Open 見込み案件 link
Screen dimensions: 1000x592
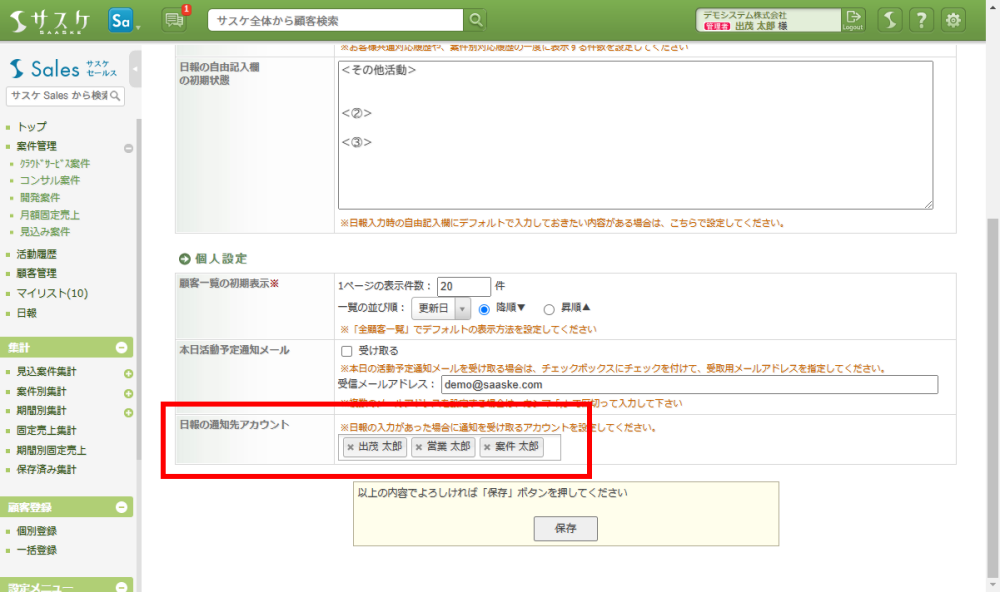point(45,232)
